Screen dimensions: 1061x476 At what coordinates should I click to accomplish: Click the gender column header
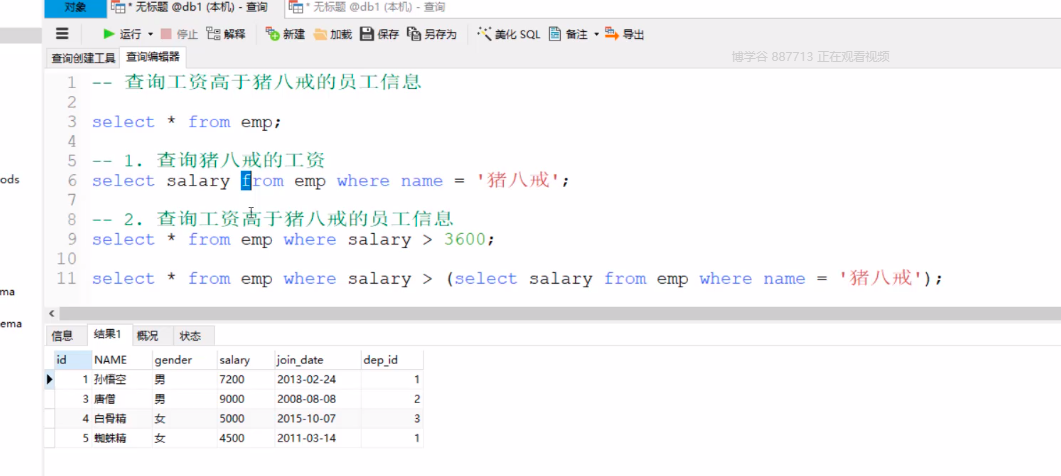(x=183, y=360)
